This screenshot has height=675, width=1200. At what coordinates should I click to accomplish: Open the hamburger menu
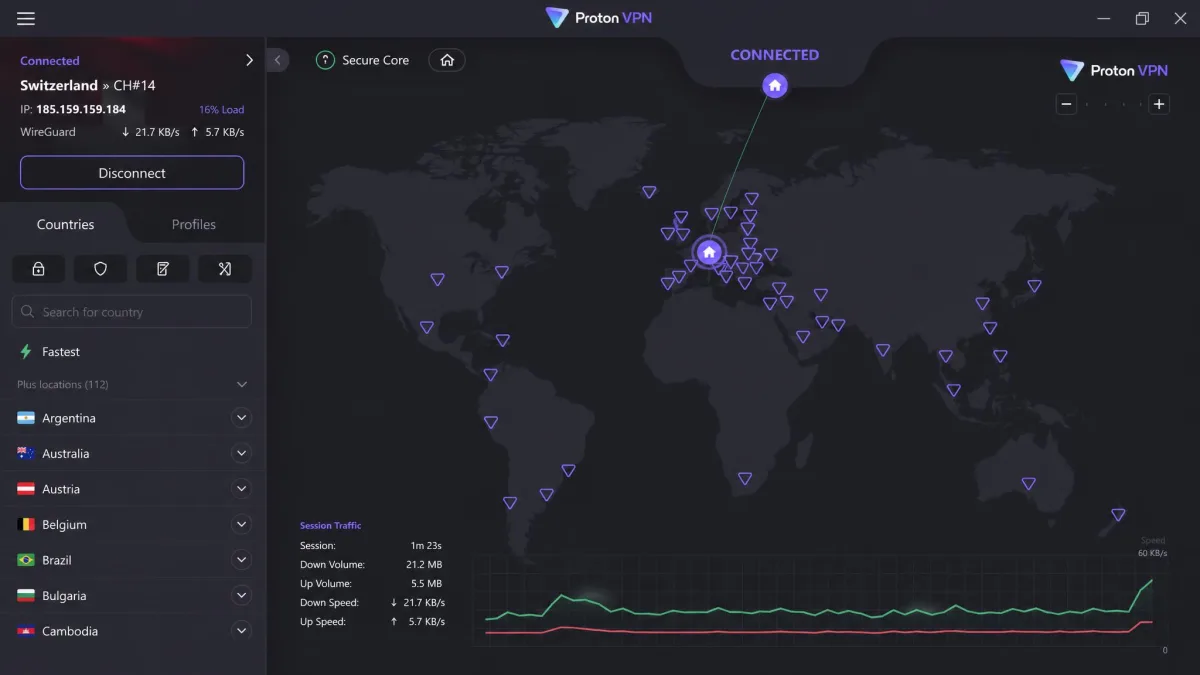pos(26,18)
